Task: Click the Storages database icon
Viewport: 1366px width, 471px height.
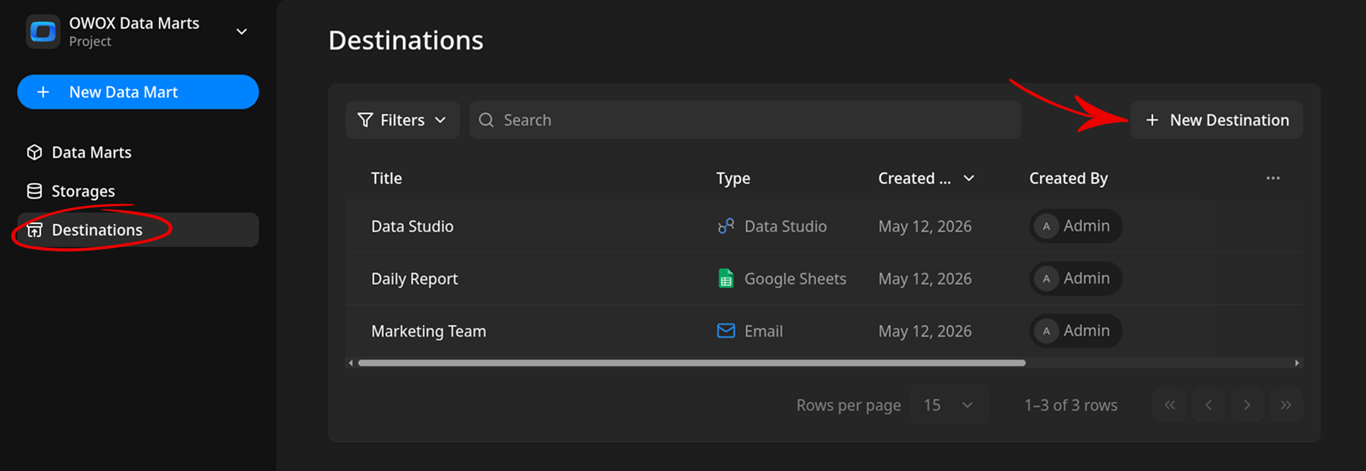Action: pyautogui.click(x=34, y=191)
